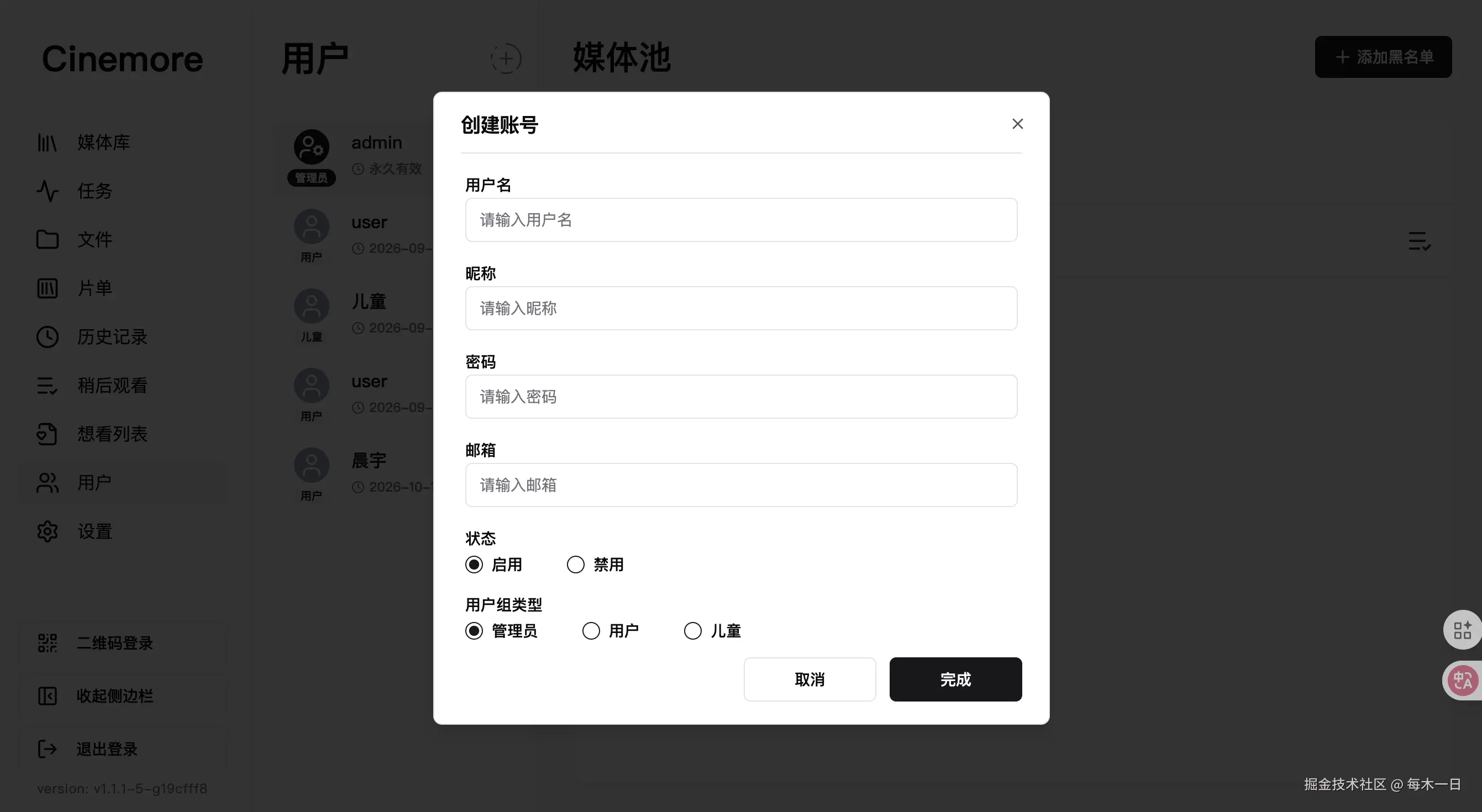Open 设置 gear icon in sidebar
1482x812 pixels.
(x=47, y=531)
